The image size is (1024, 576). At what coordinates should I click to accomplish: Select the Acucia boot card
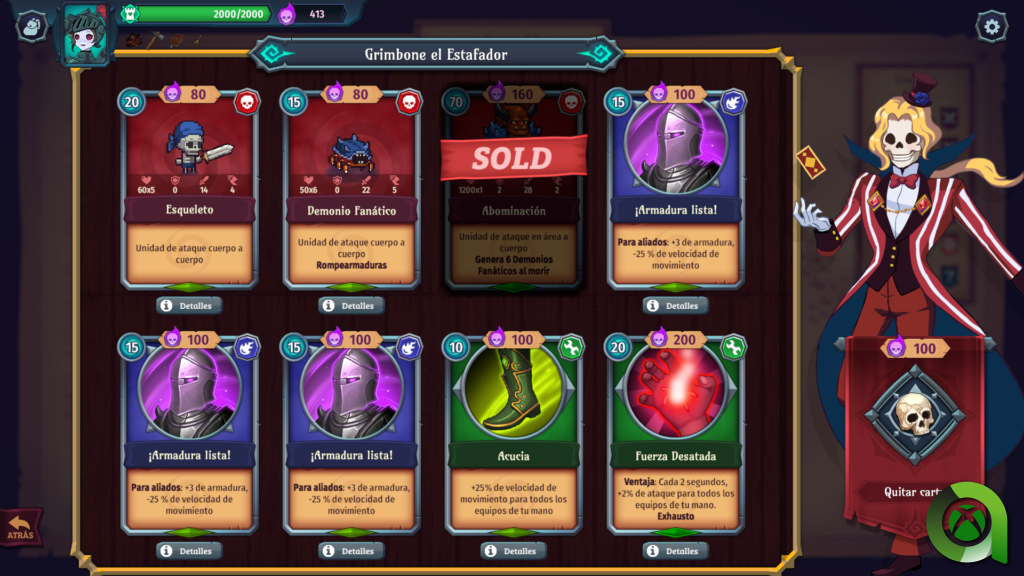(x=513, y=435)
